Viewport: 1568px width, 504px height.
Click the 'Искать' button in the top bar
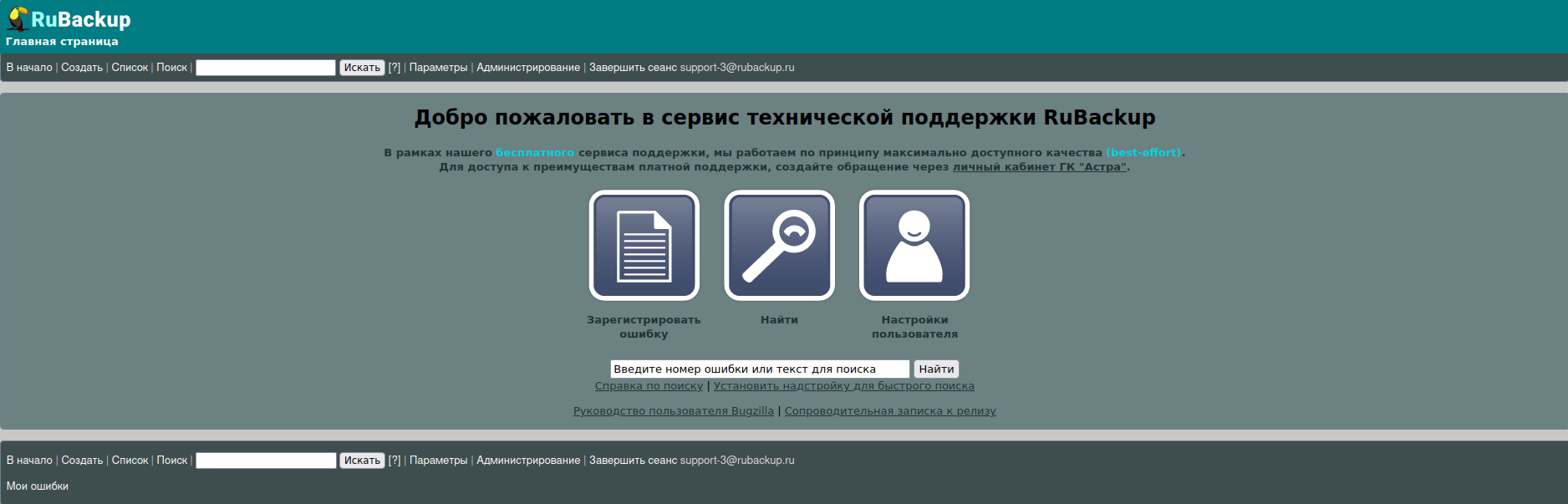point(362,68)
